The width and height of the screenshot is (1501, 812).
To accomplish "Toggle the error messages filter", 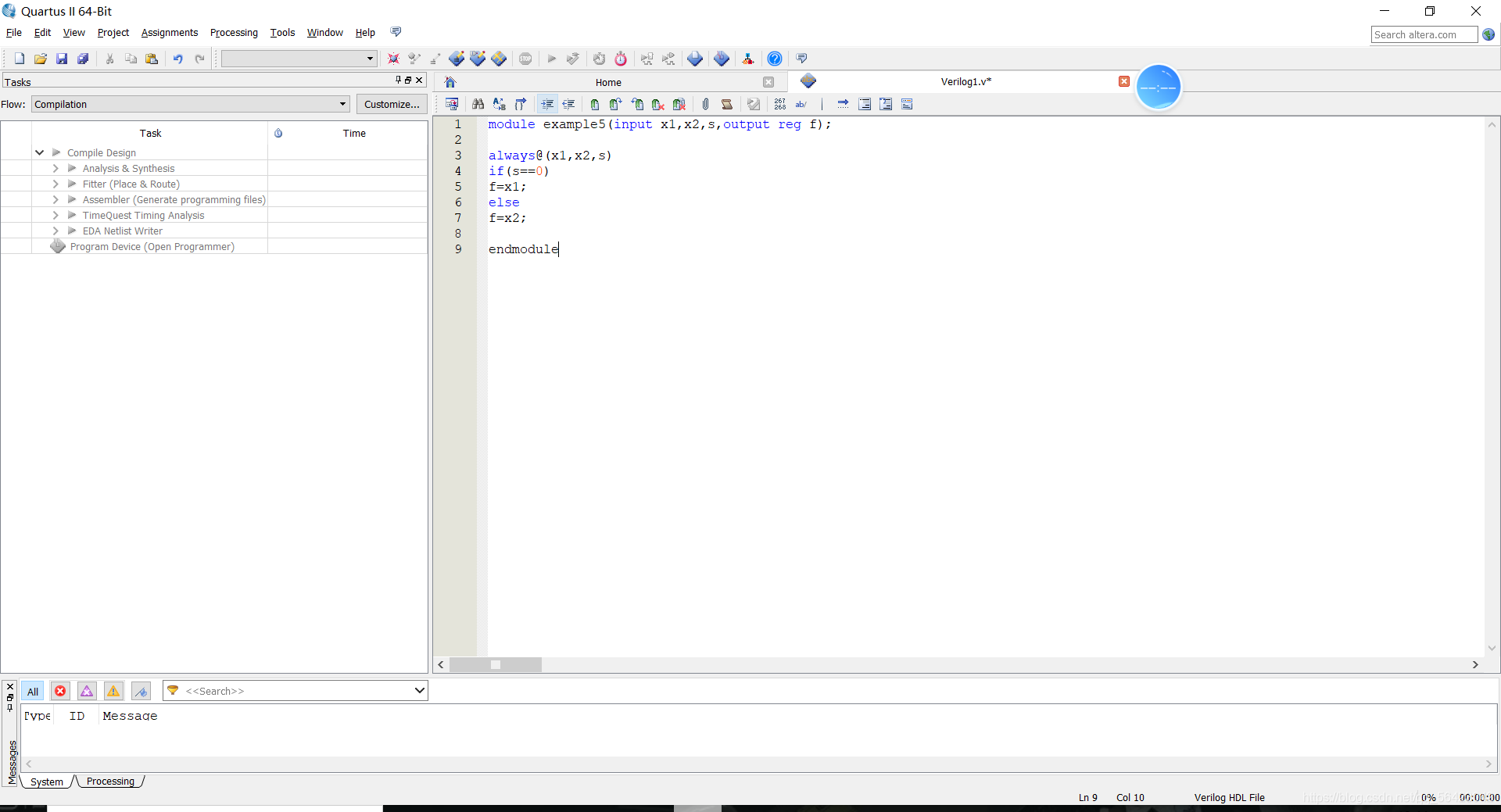I will coord(60,691).
